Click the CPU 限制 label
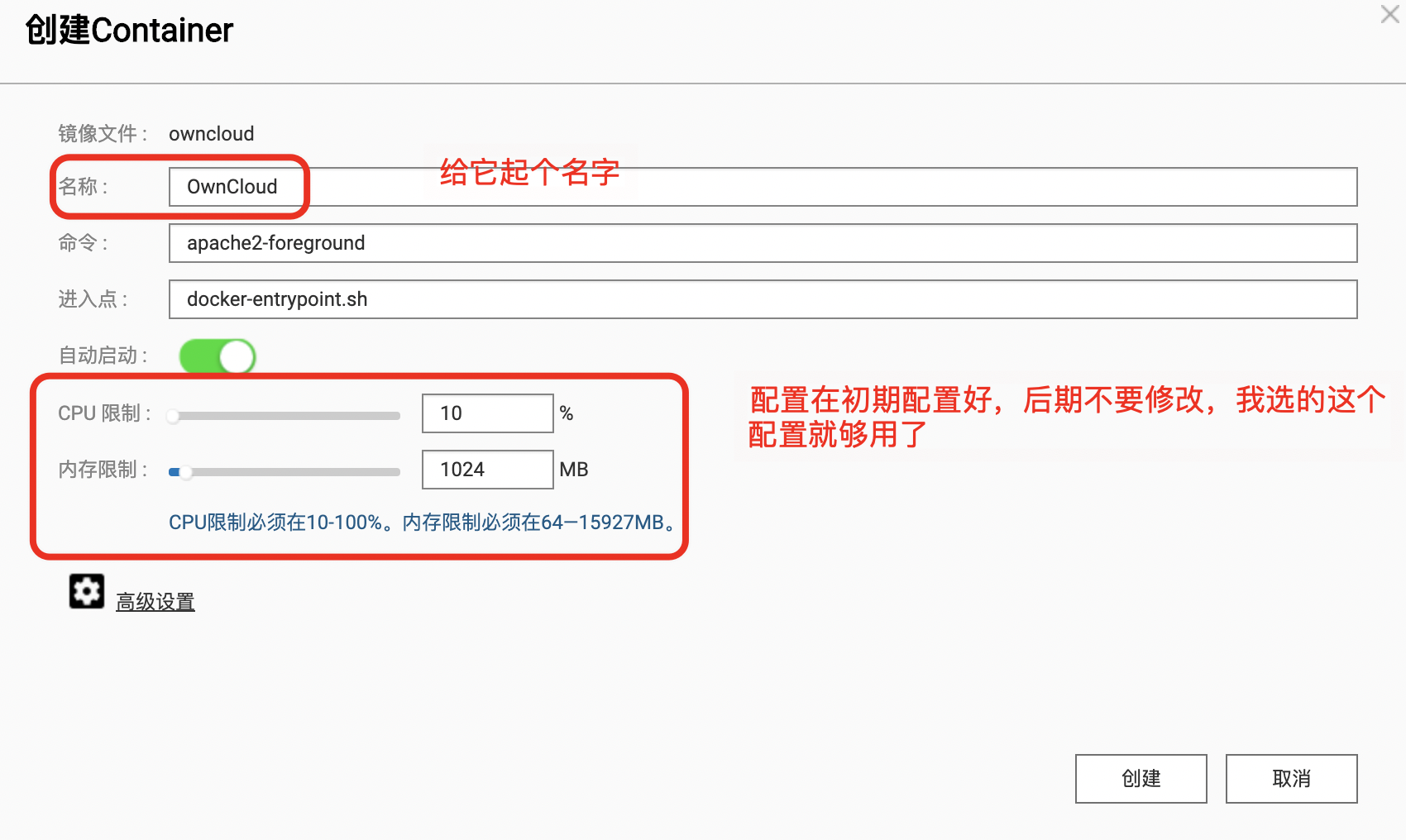 [x=104, y=413]
